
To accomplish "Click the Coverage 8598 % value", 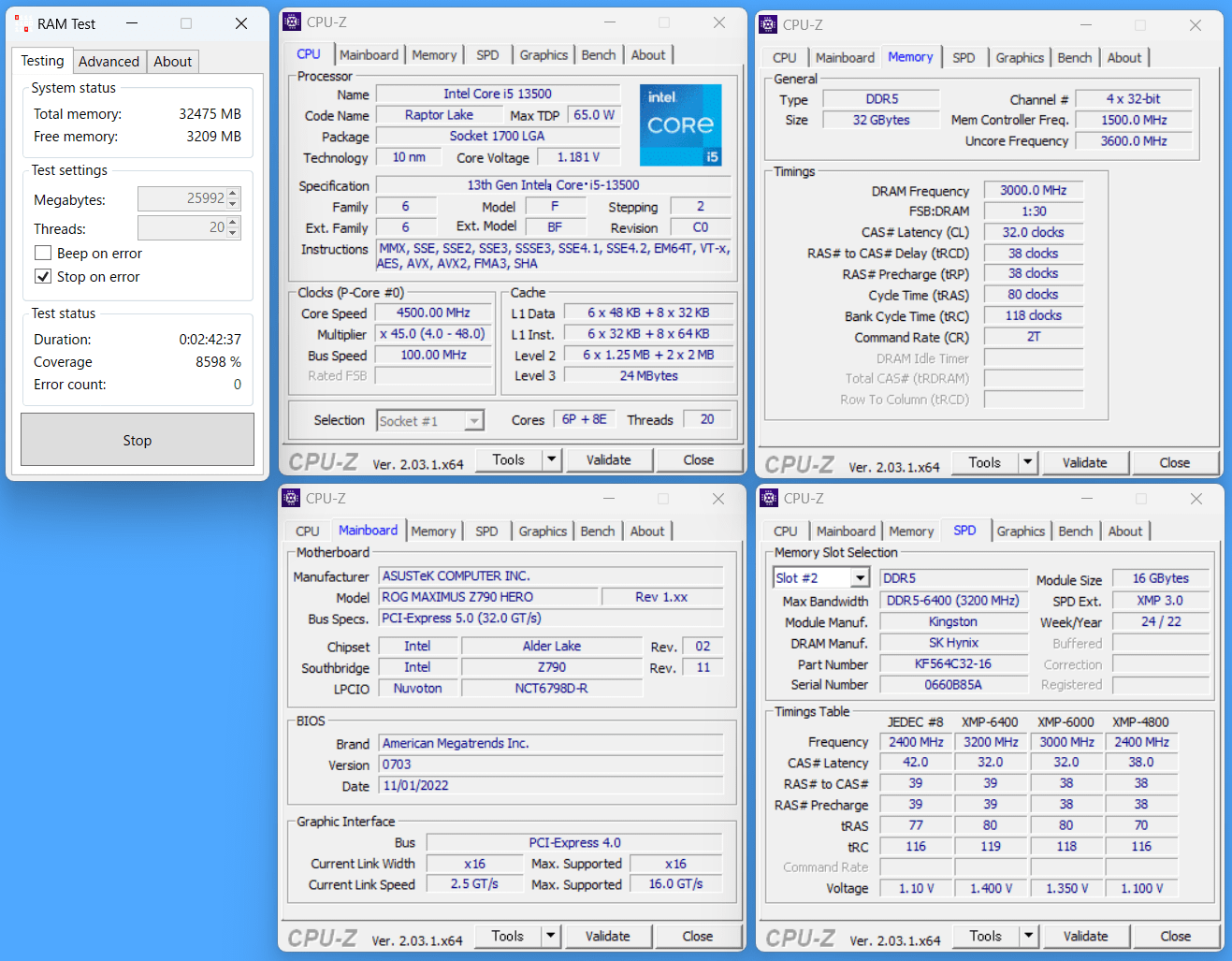I will point(218,362).
